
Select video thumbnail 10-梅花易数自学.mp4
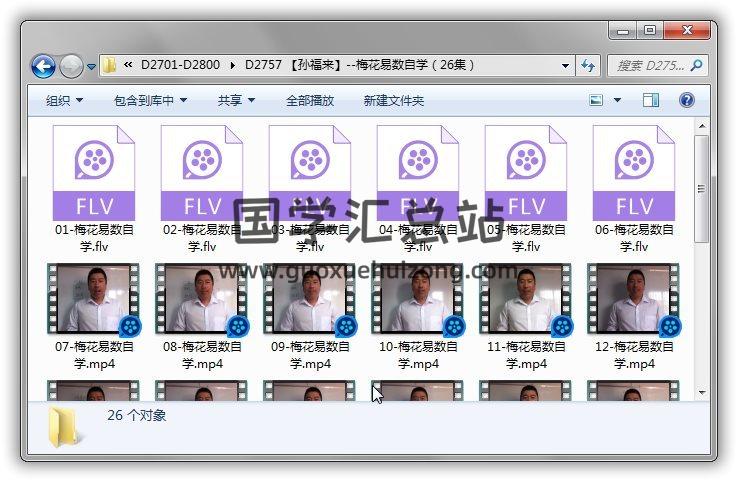417,299
